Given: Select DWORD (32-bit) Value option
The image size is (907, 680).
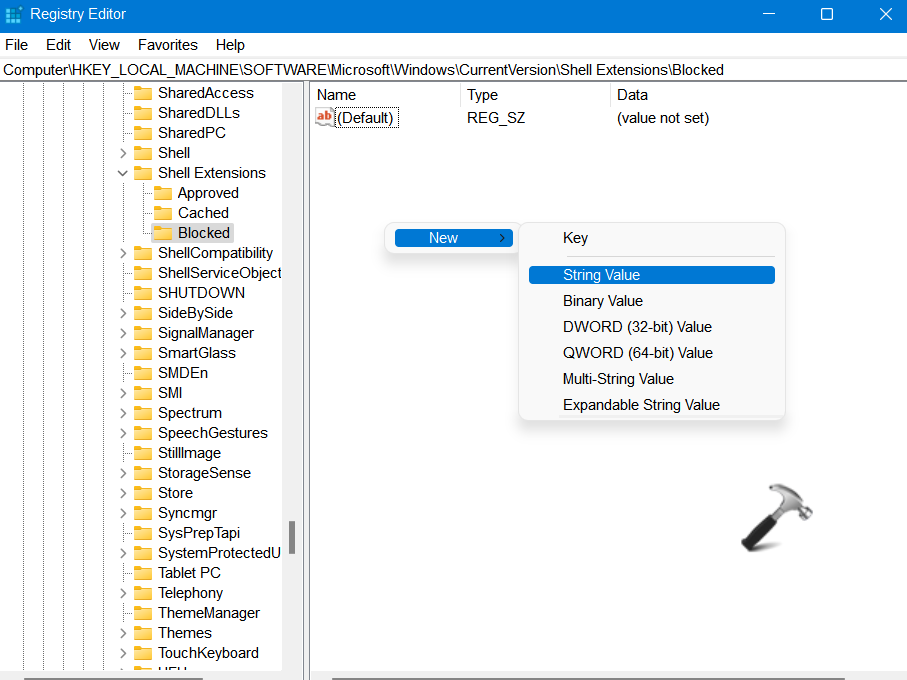Looking at the screenshot, I should (637, 327).
